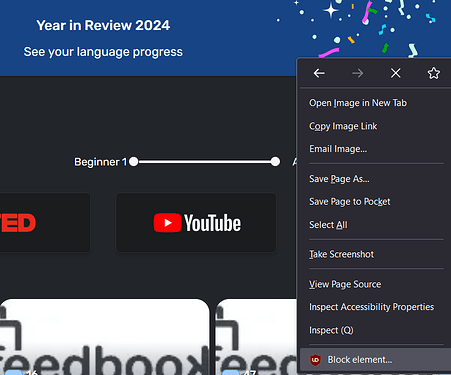Screen dimensions: 451x375
Task: Click the Beginner 1 label
Action: [100, 162]
